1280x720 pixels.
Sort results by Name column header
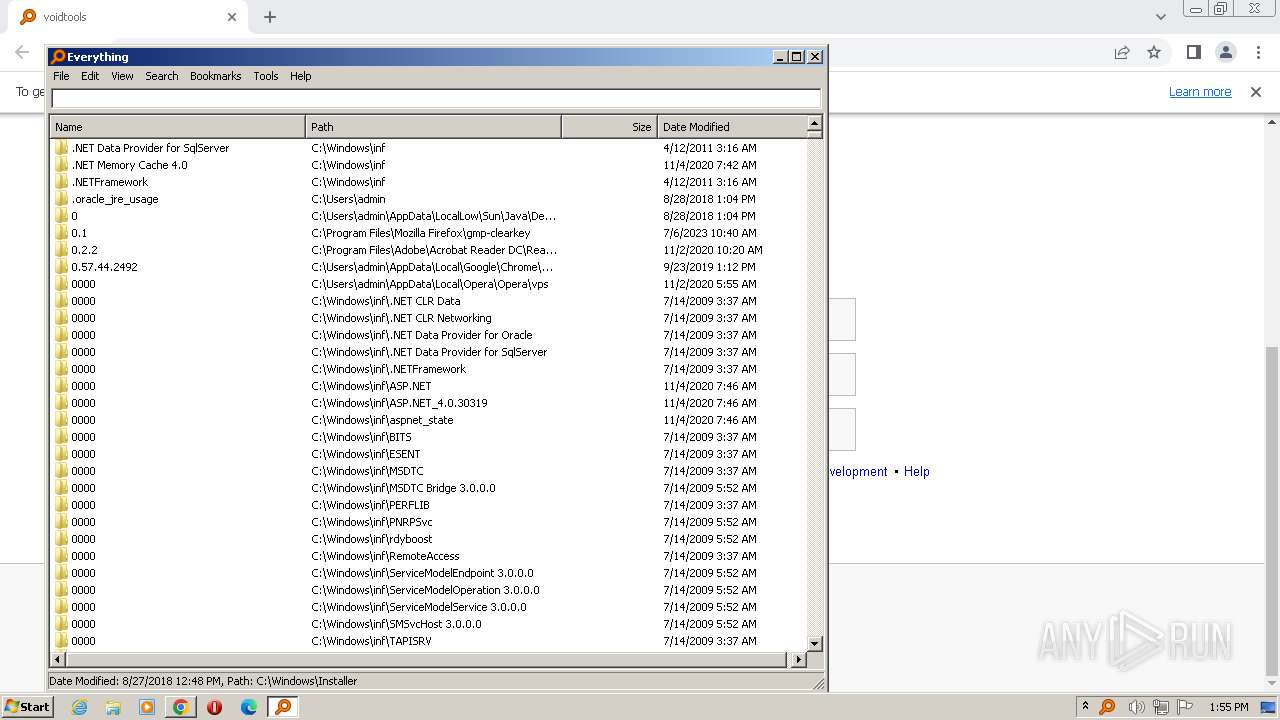(x=177, y=127)
